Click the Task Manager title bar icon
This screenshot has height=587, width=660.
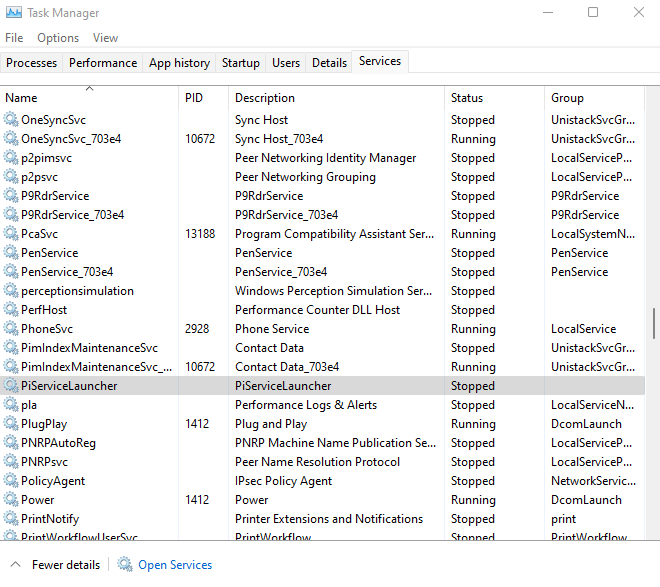pyautogui.click(x=14, y=13)
